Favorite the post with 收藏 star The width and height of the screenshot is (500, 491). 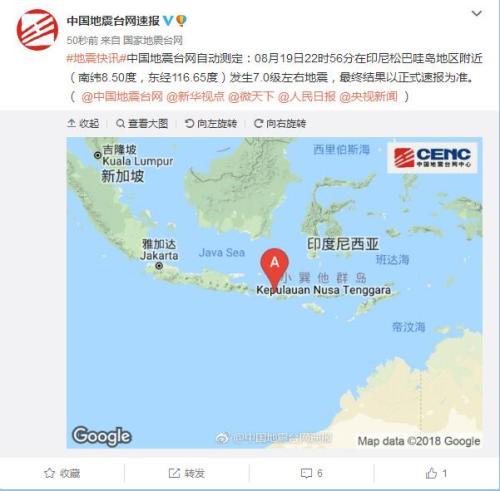62,473
